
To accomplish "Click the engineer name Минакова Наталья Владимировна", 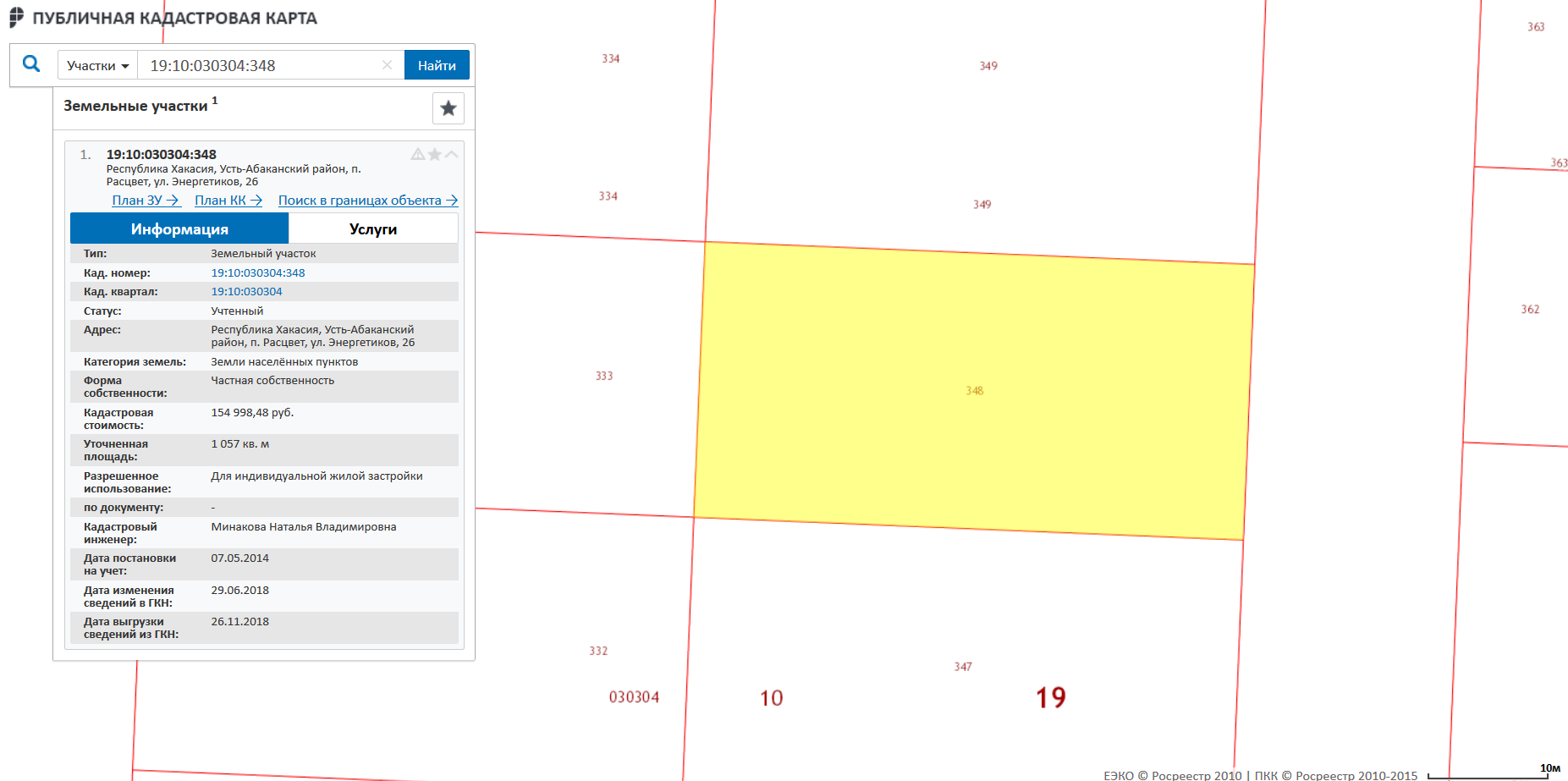I will pos(304,526).
